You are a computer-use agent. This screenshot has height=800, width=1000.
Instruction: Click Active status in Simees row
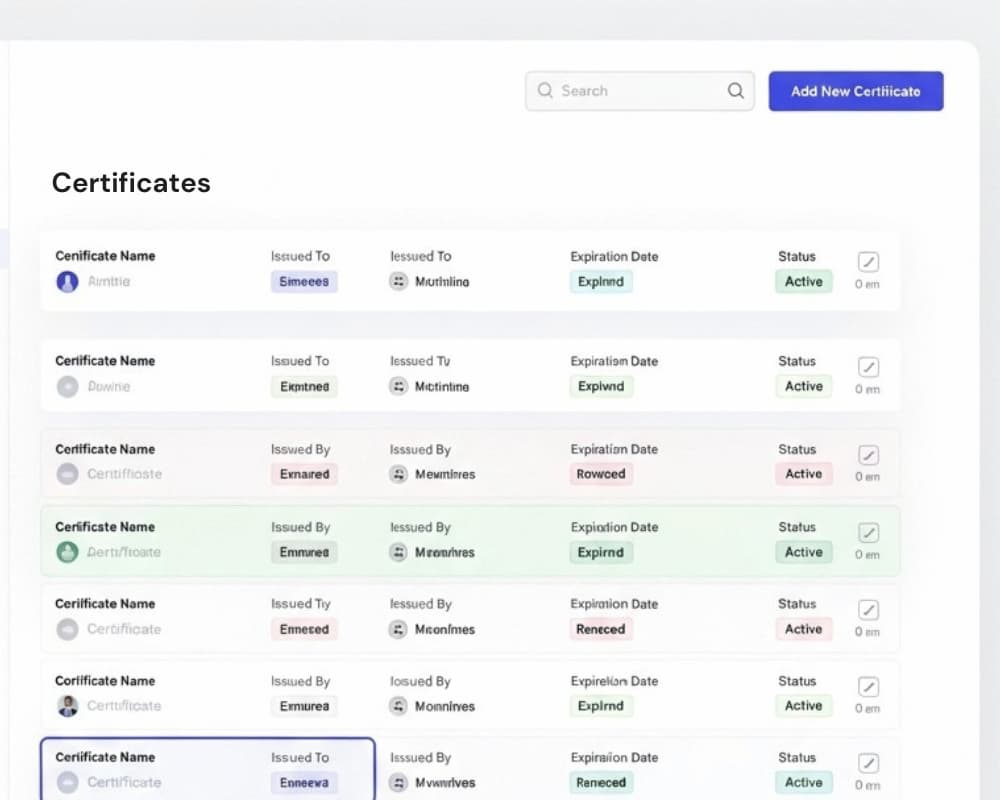(804, 281)
